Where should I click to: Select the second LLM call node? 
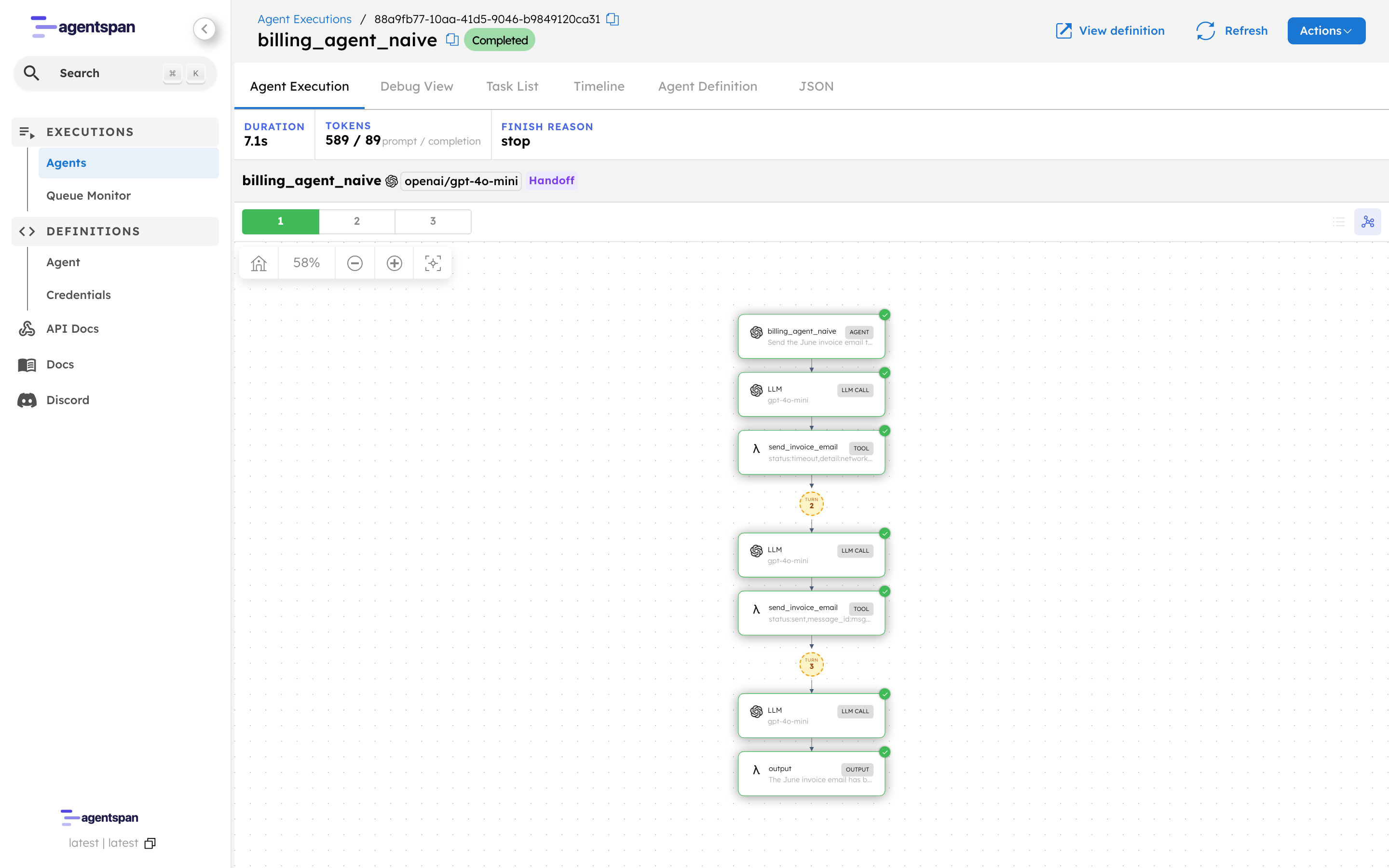(811, 555)
